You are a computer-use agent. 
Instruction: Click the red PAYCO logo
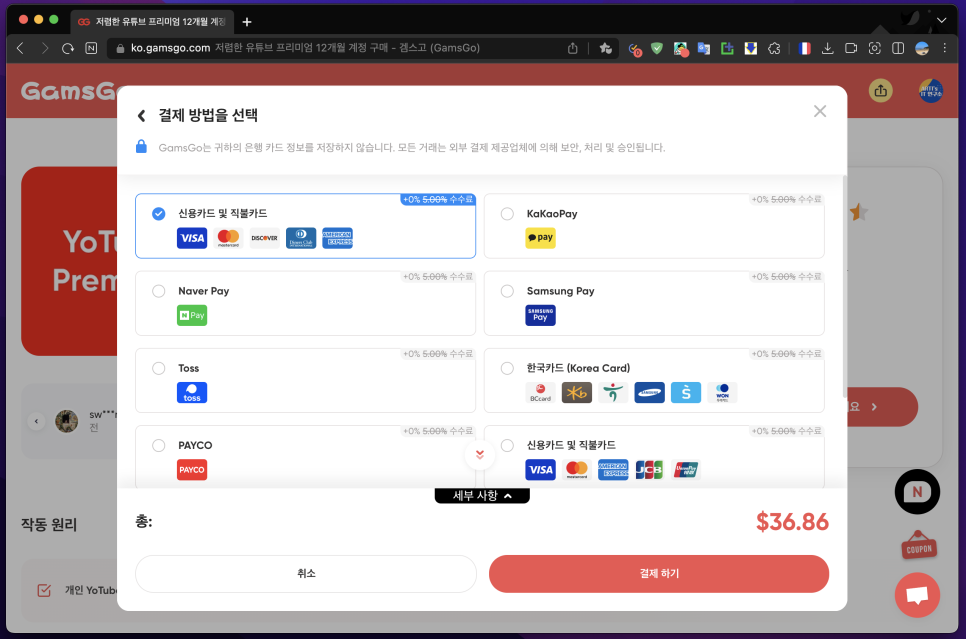pyautogui.click(x=192, y=470)
